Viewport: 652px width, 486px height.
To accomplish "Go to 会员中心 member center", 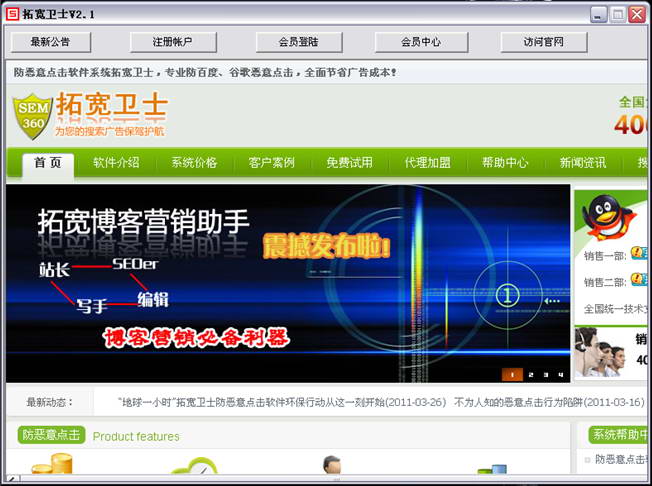I will click(x=421, y=42).
